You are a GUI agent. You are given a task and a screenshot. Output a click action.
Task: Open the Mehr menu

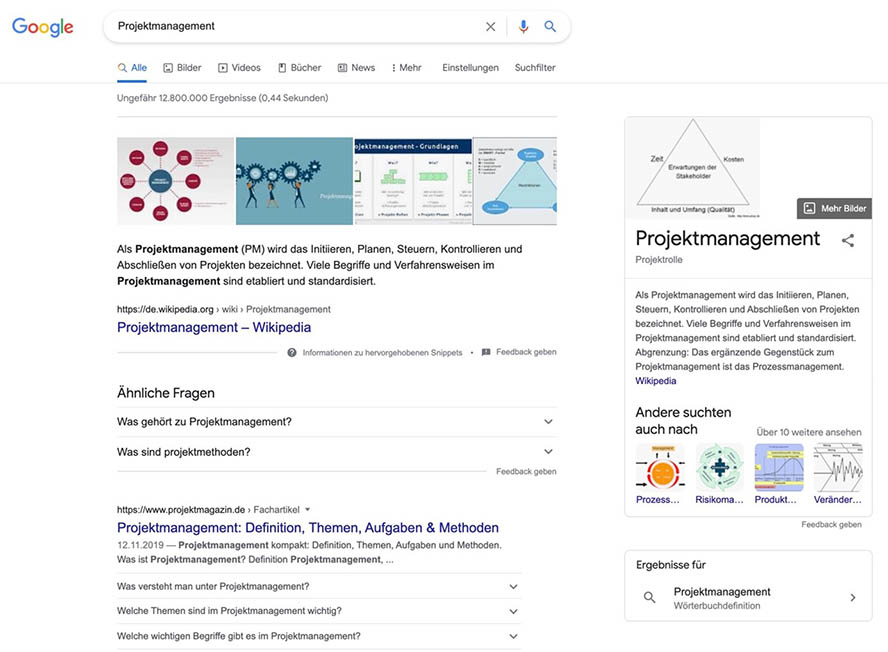407,67
